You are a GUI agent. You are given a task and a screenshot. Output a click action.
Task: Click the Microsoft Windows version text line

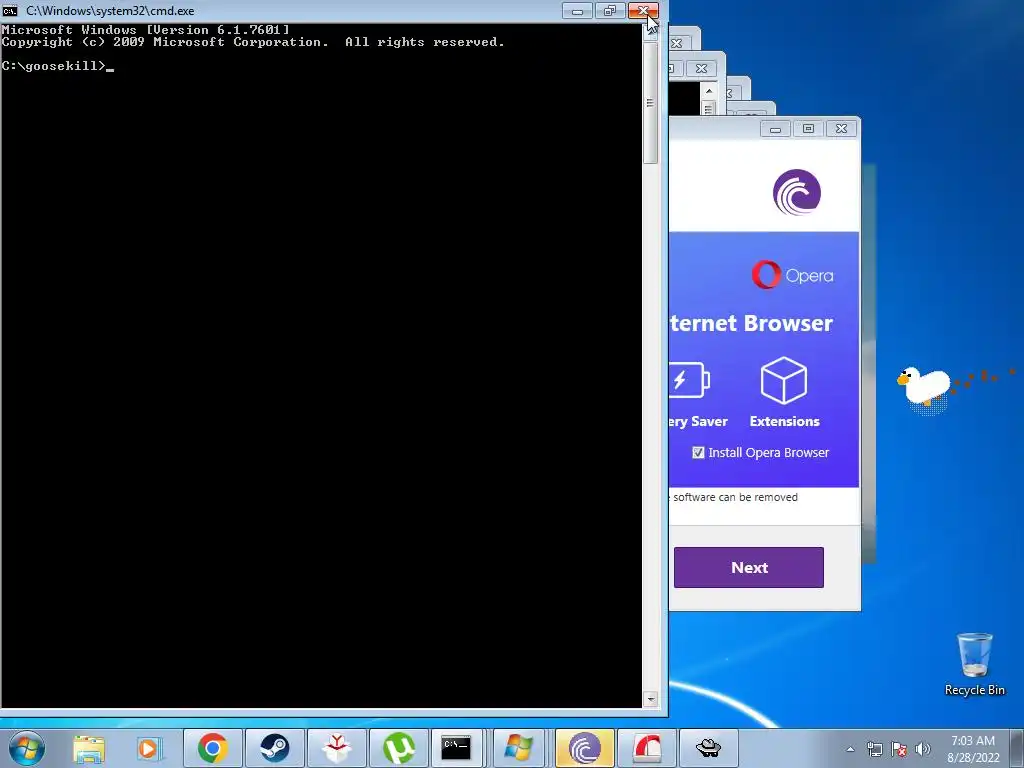pos(146,29)
